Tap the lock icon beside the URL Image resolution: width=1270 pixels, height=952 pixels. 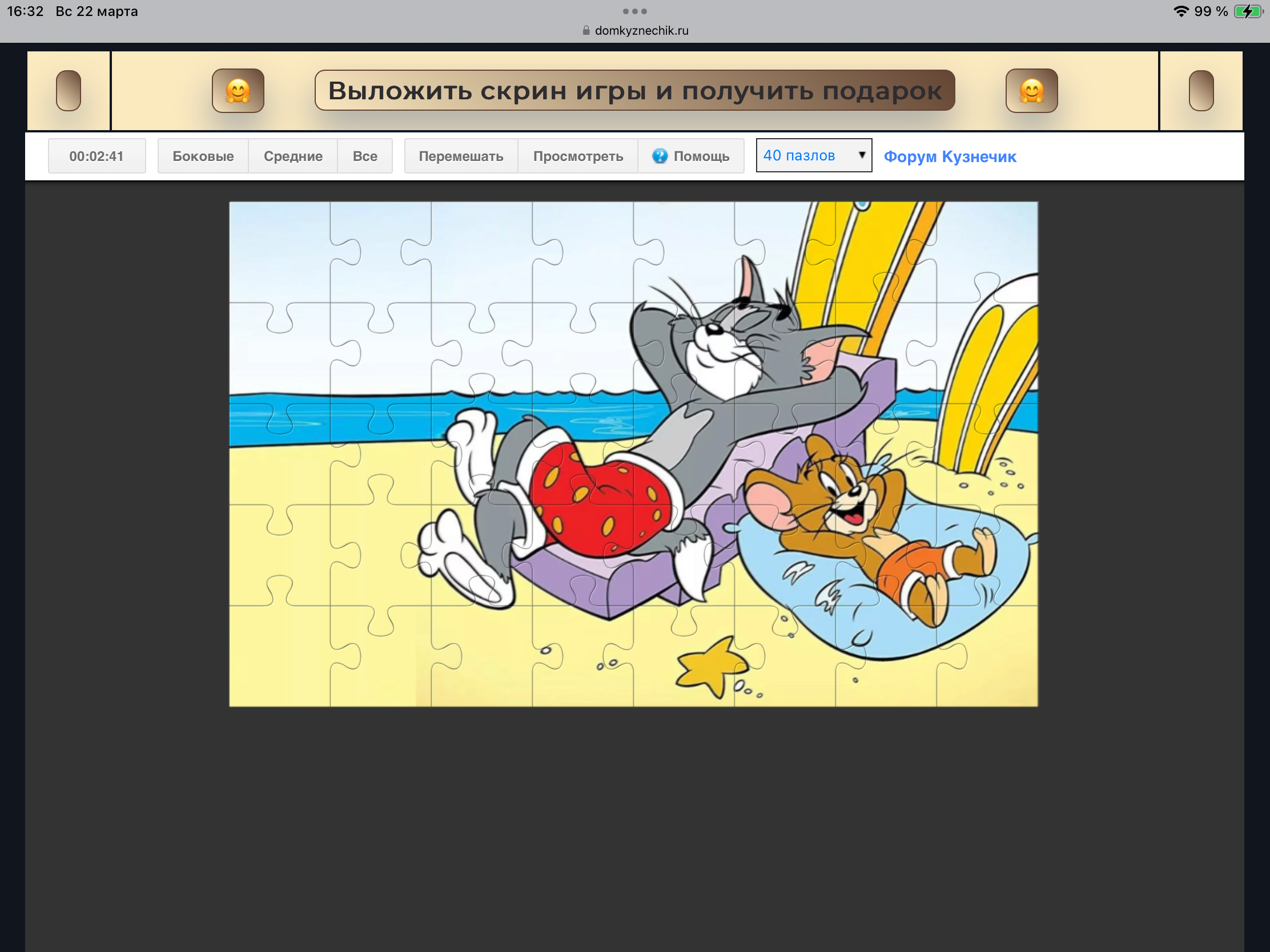[x=586, y=30]
